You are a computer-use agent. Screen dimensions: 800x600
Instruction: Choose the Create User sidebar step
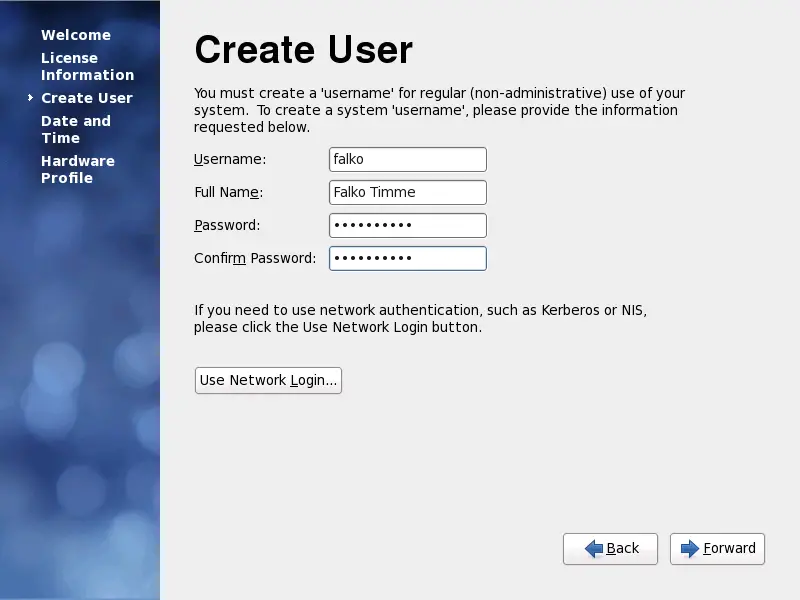87,98
